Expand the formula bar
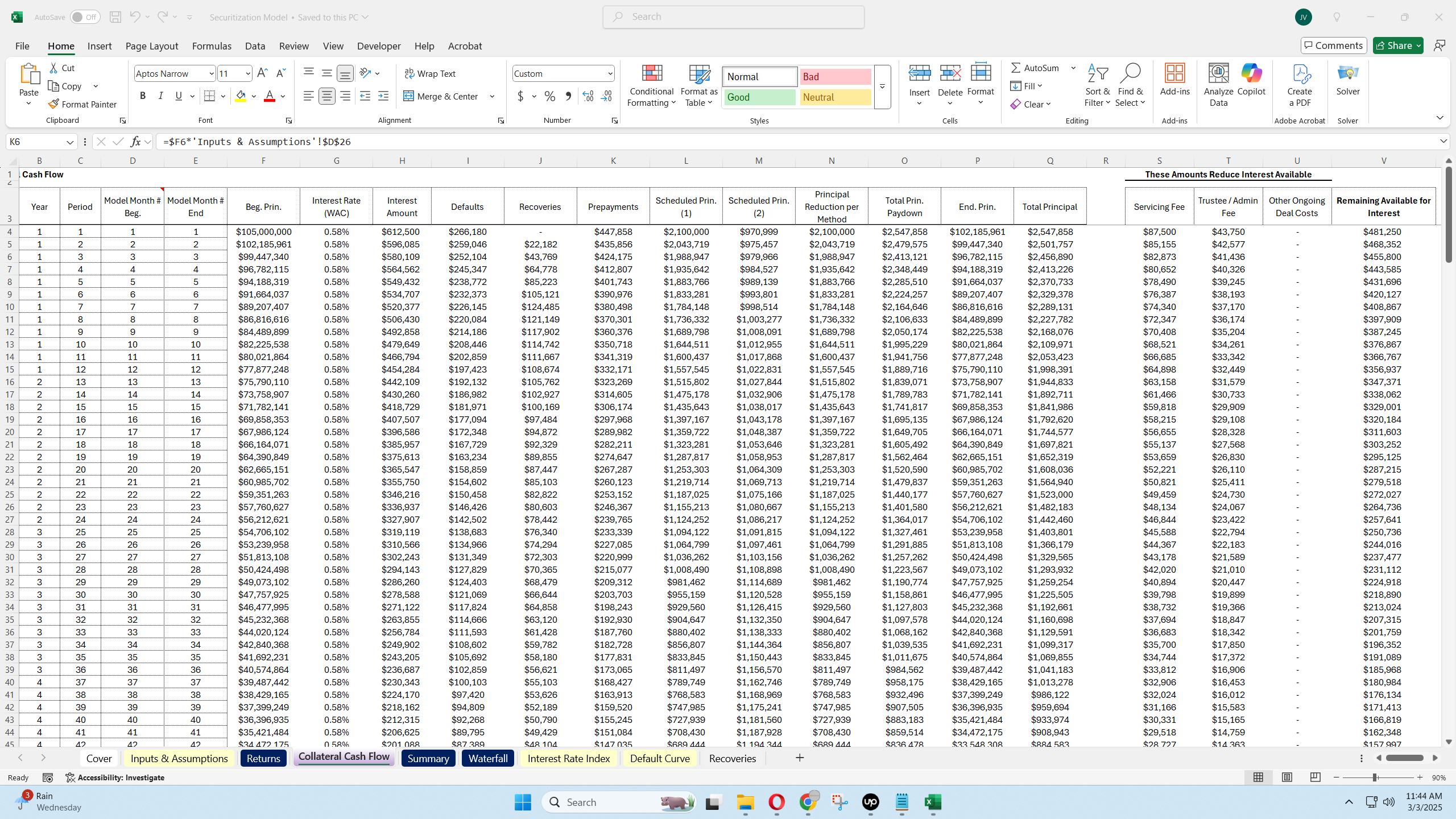Image resolution: width=1456 pixels, height=819 pixels. 1443,141
